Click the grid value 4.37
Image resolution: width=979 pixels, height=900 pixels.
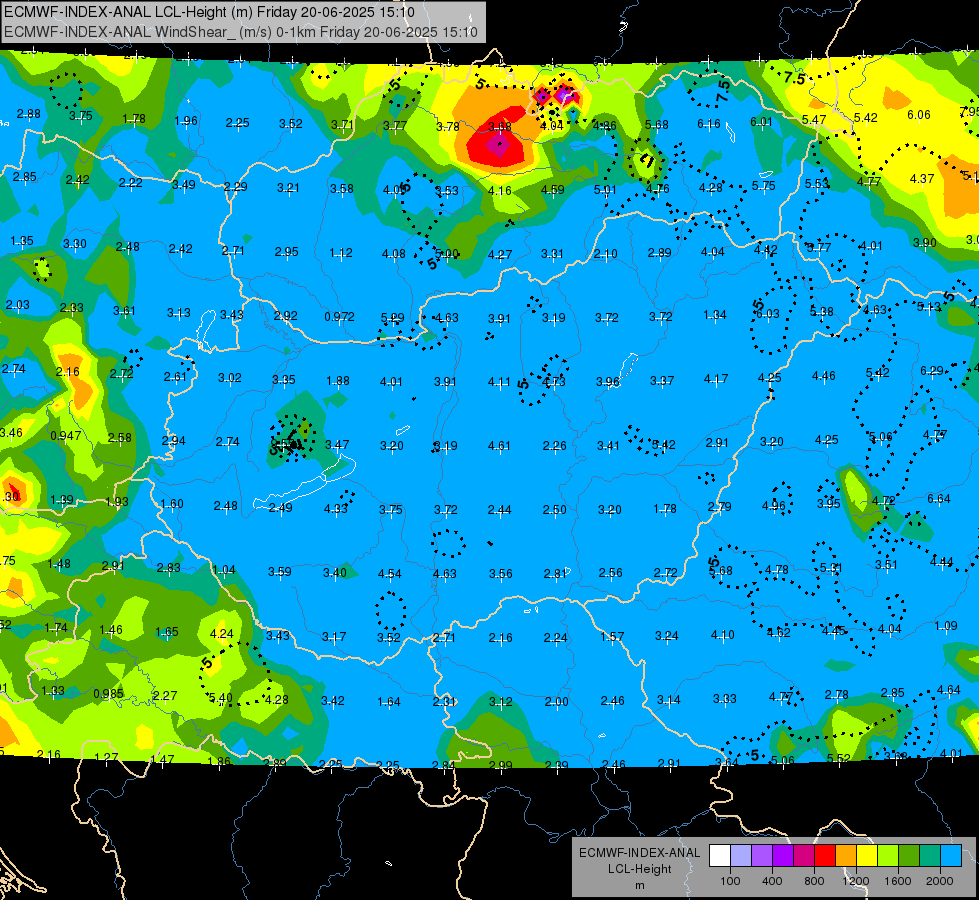922,179
